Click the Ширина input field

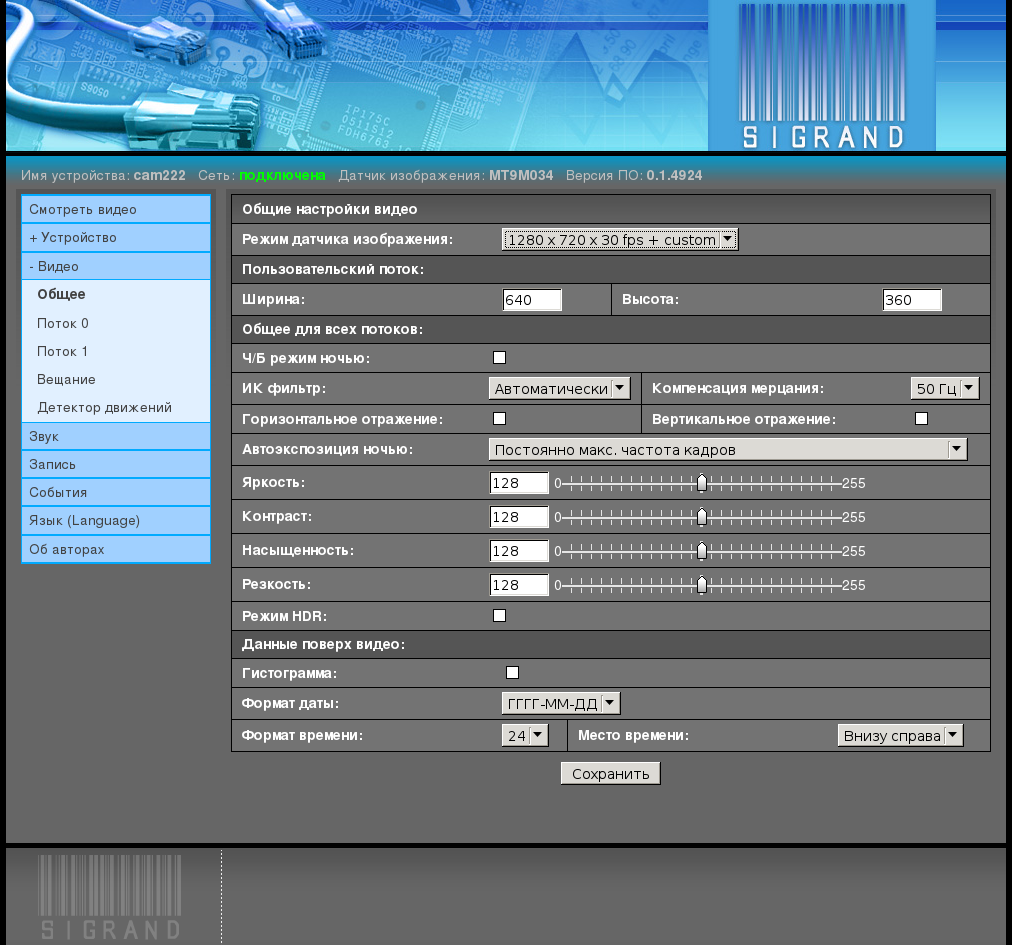(x=532, y=300)
